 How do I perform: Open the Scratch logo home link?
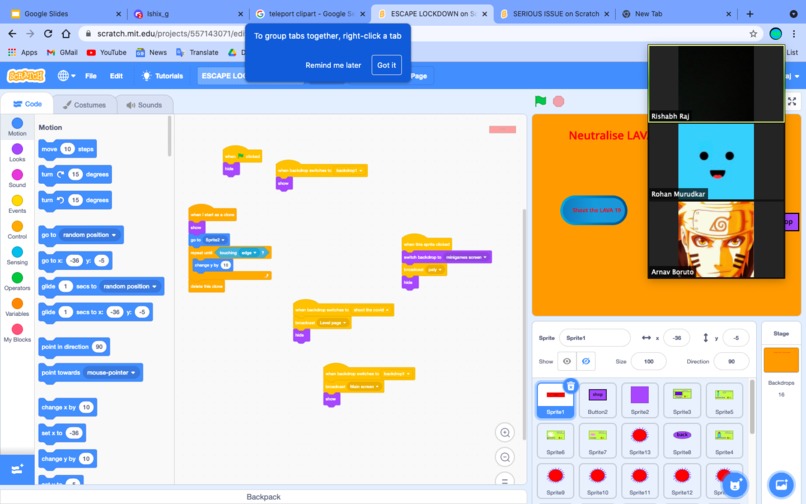[26, 76]
